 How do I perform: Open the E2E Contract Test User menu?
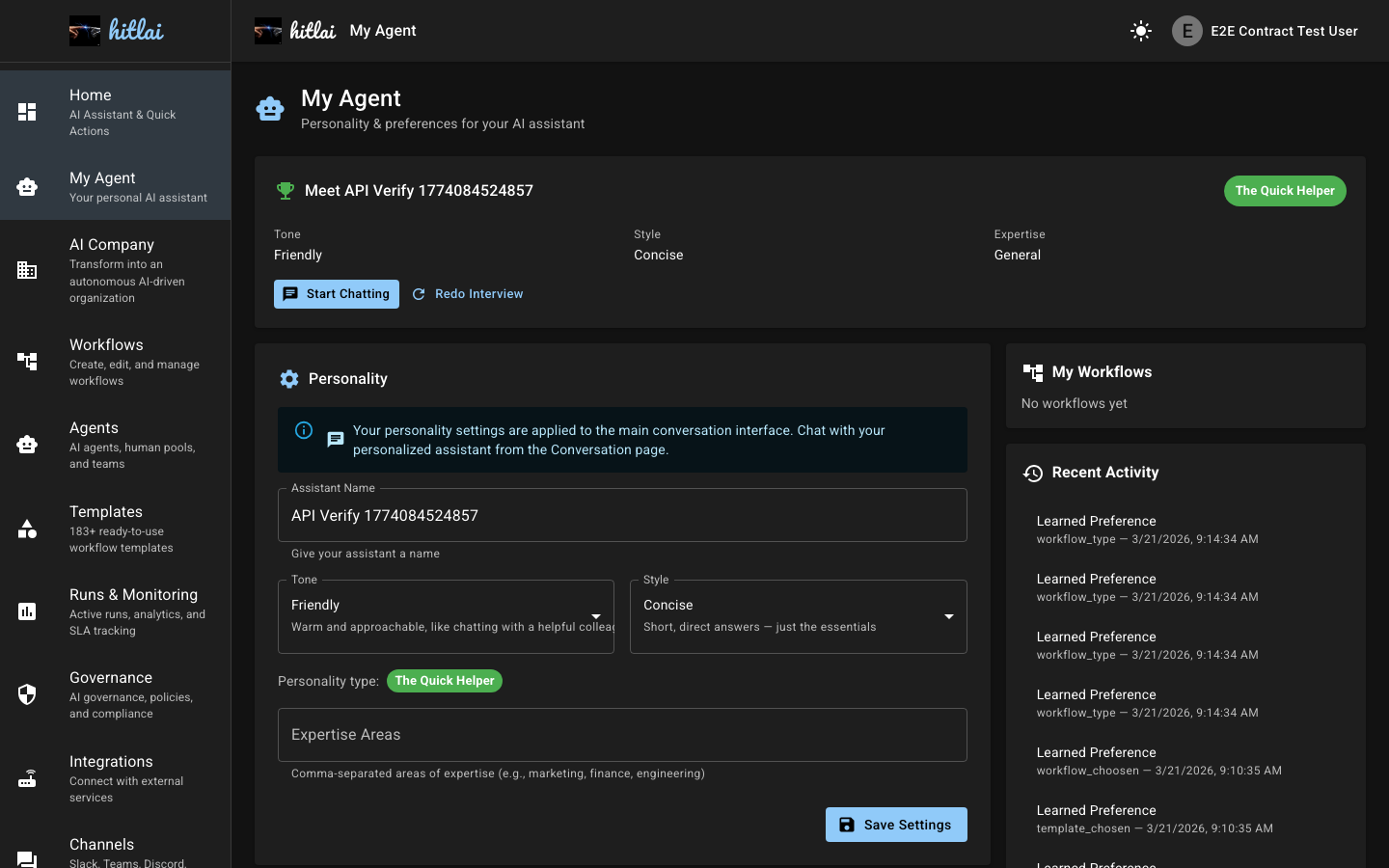pos(1265,31)
